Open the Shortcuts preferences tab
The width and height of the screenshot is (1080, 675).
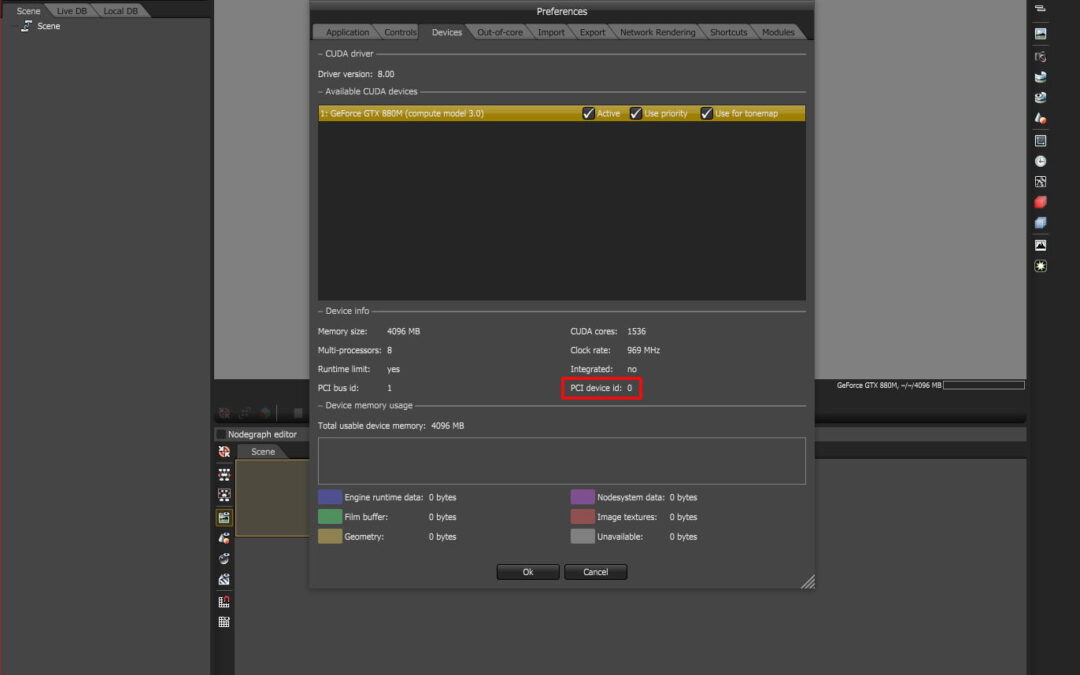(x=728, y=32)
